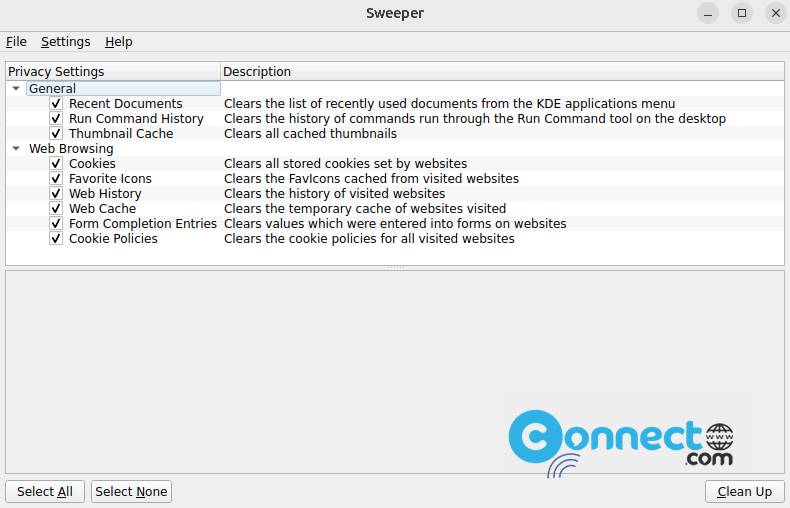Uncheck the Cookie Policies checkbox

(56, 239)
